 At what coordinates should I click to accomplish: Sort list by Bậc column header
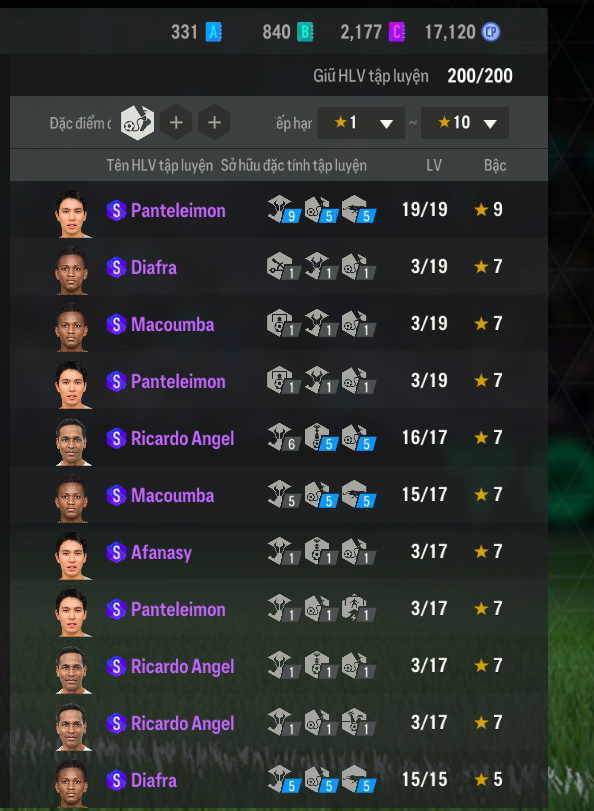point(495,166)
